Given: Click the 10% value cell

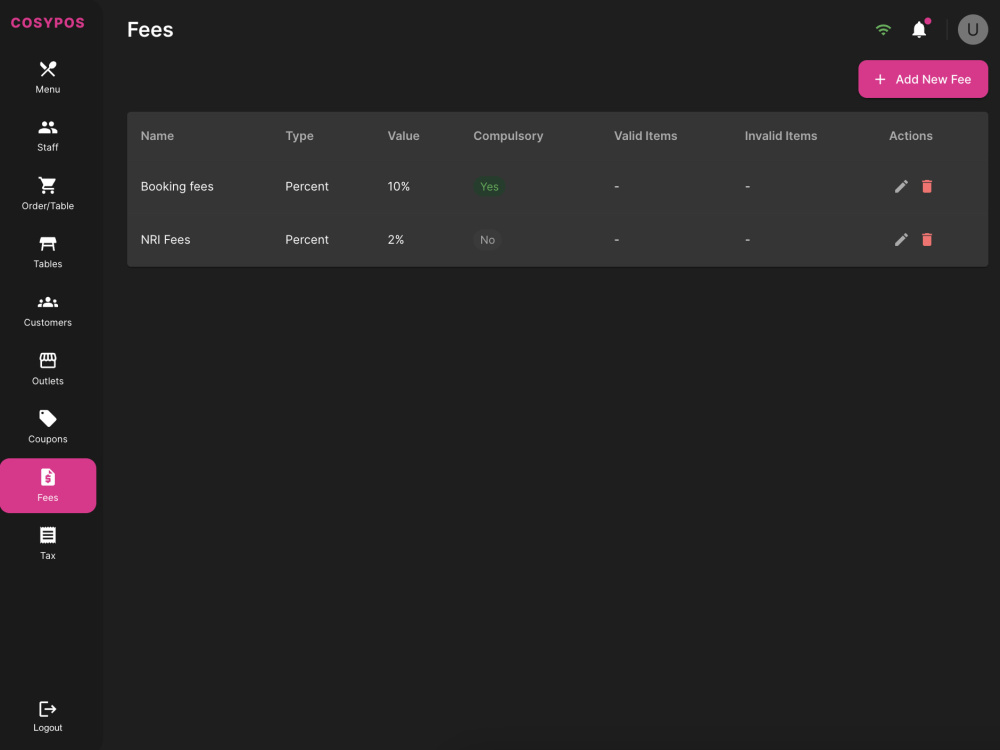Looking at the screenshot, I should coord(399,186).
